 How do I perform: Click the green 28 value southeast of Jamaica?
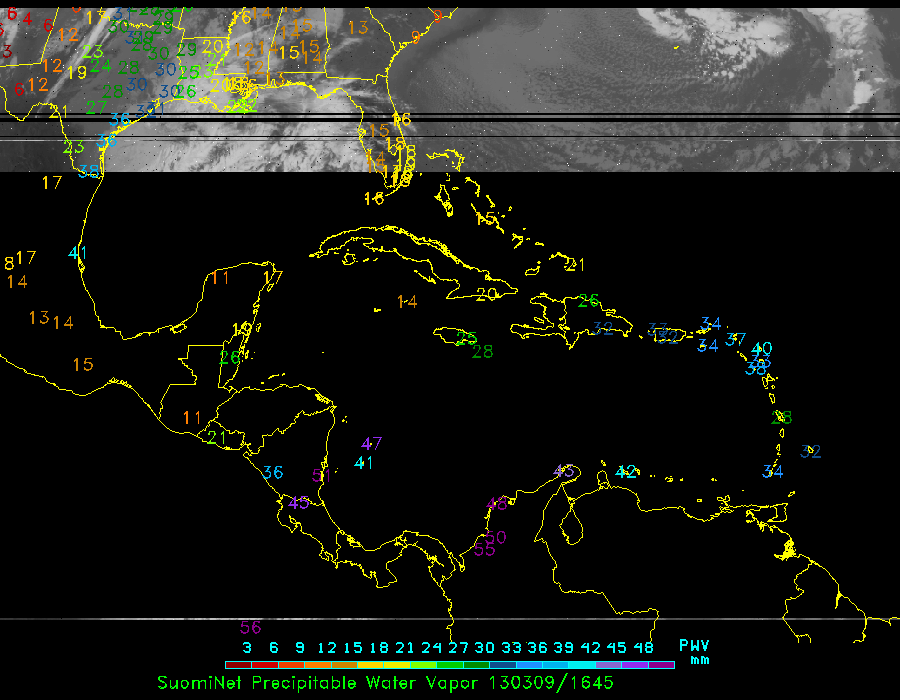(x=483, y=351)
